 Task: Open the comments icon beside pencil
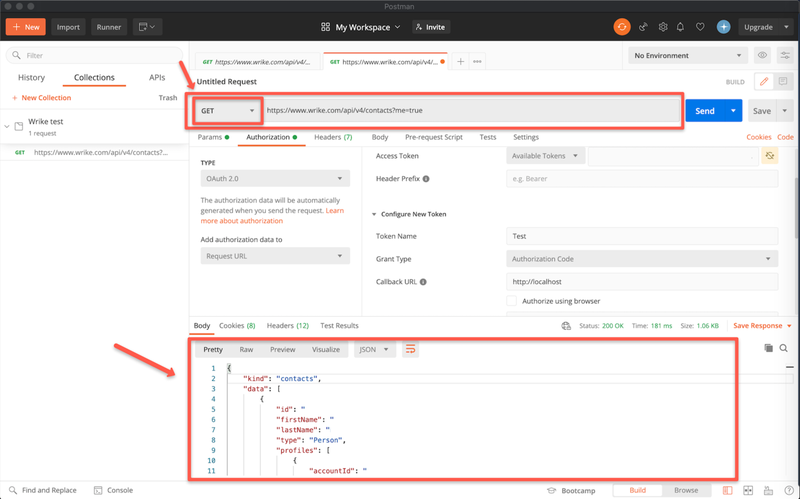pos(783,82)
